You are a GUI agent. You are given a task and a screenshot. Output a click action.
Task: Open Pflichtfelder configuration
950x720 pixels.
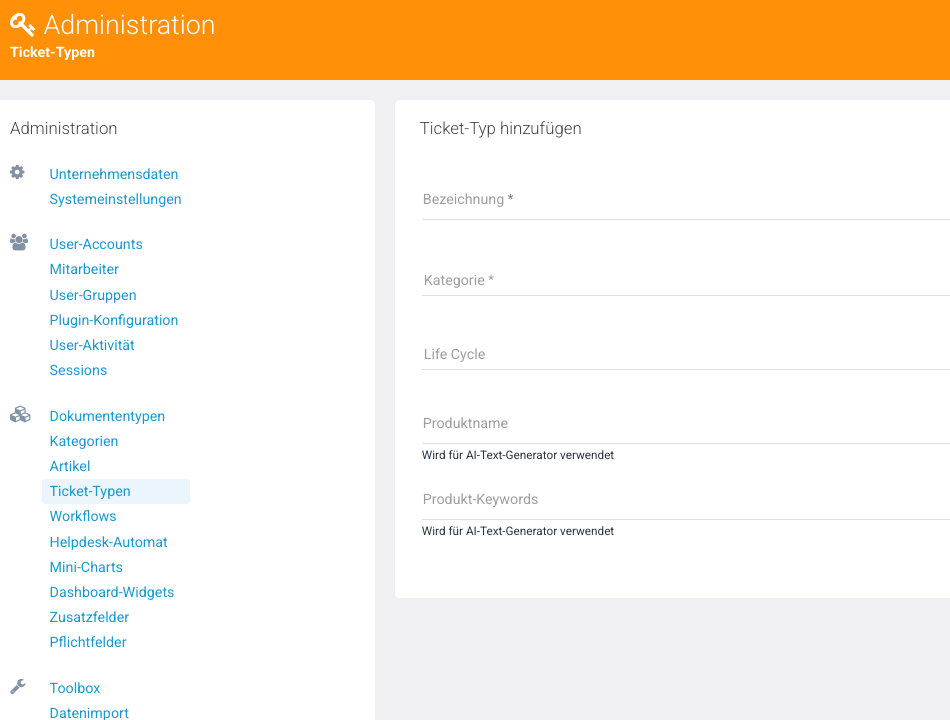point(88,642)
